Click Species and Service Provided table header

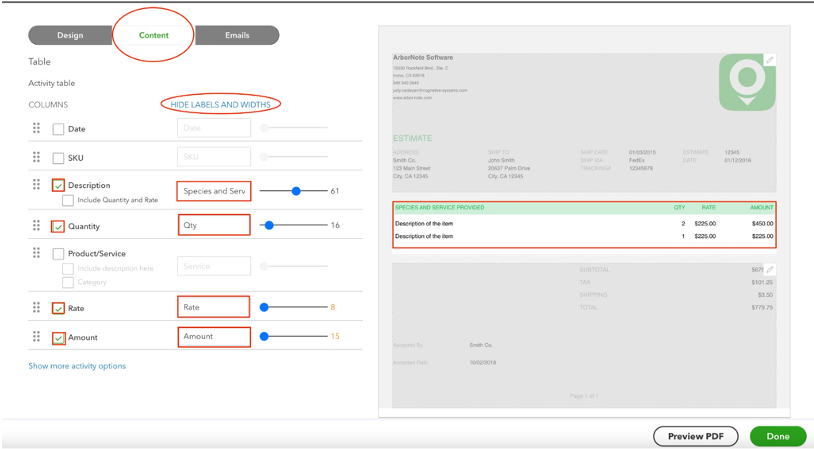tap(439, 208)
